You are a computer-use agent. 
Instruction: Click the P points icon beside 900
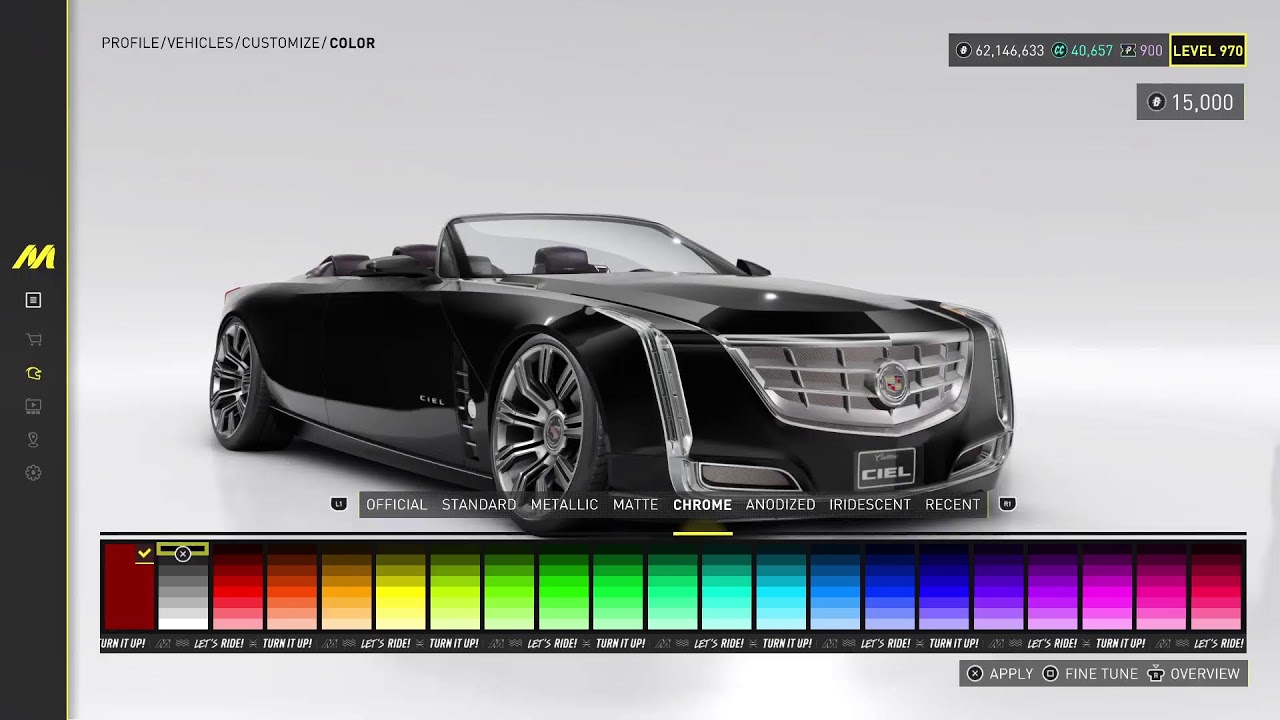tap(1128, 50)
